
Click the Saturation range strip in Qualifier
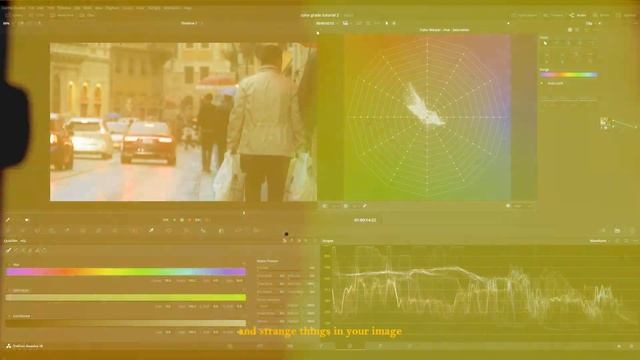[x=126, y=298]
